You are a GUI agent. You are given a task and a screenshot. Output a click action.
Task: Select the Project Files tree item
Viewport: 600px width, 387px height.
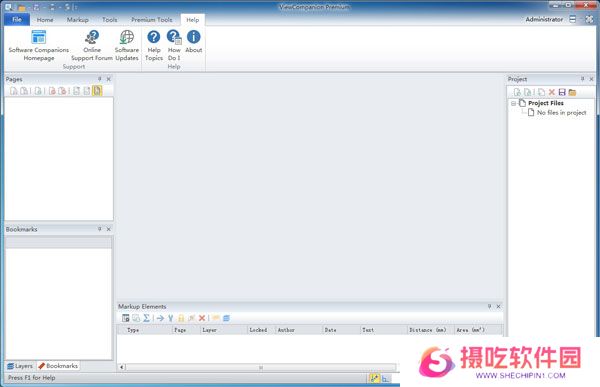(x=546, y=103)
